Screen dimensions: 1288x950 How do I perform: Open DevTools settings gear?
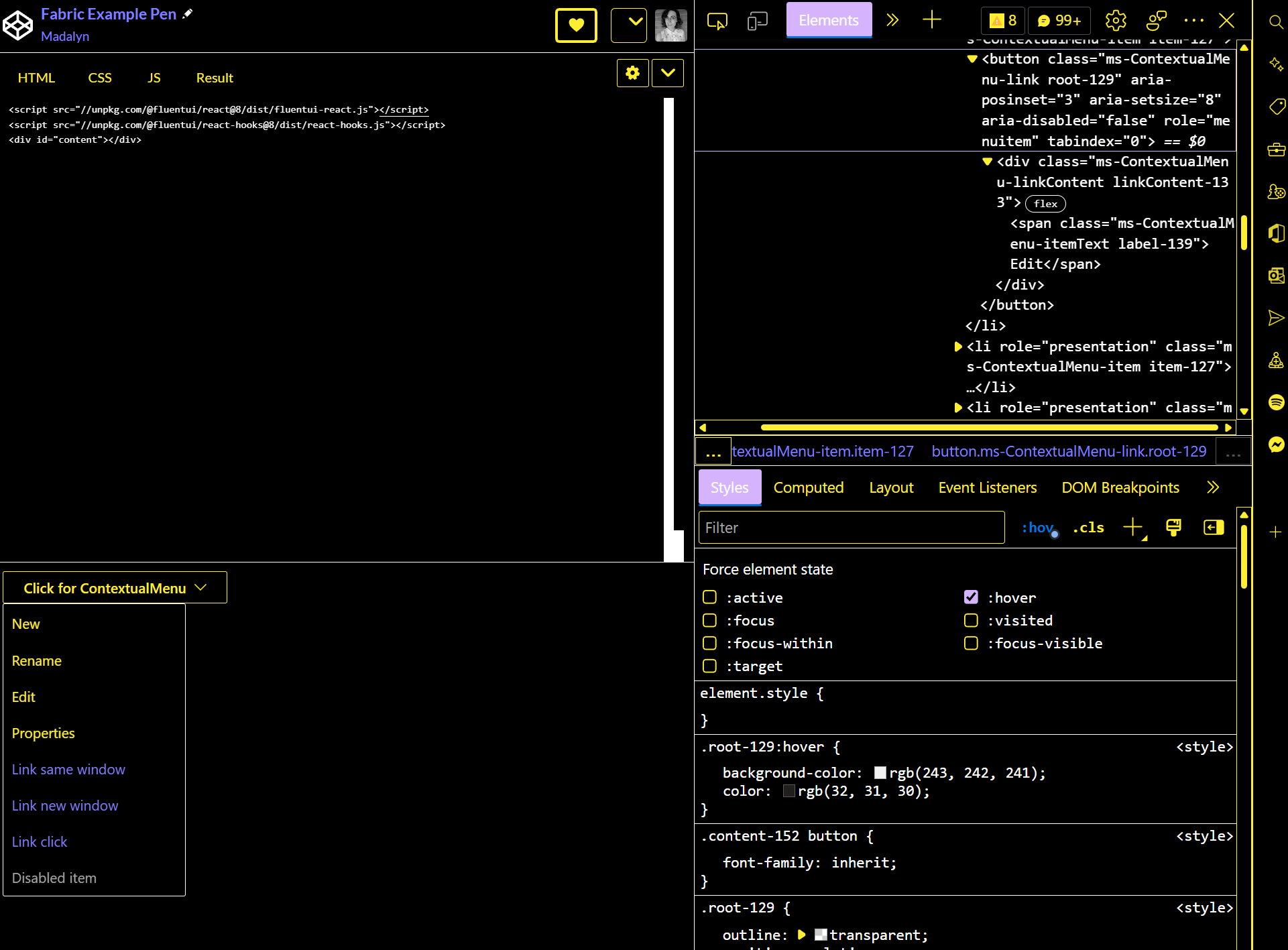coord(1116,21)
